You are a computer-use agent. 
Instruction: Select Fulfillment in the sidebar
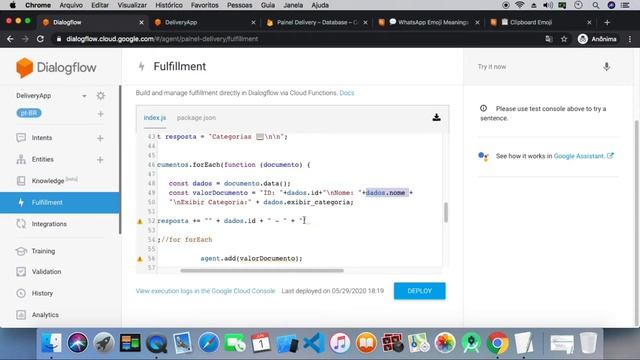[x=60, y=202]
